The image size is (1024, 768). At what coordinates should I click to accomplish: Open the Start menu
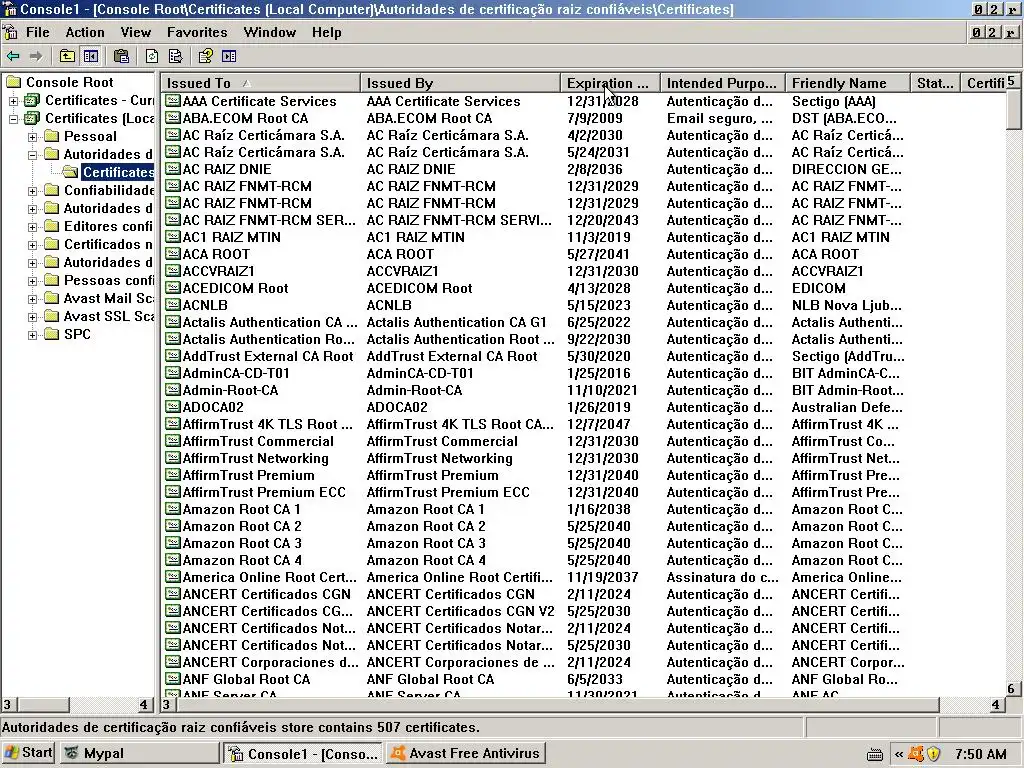click(x=28, y=753)
